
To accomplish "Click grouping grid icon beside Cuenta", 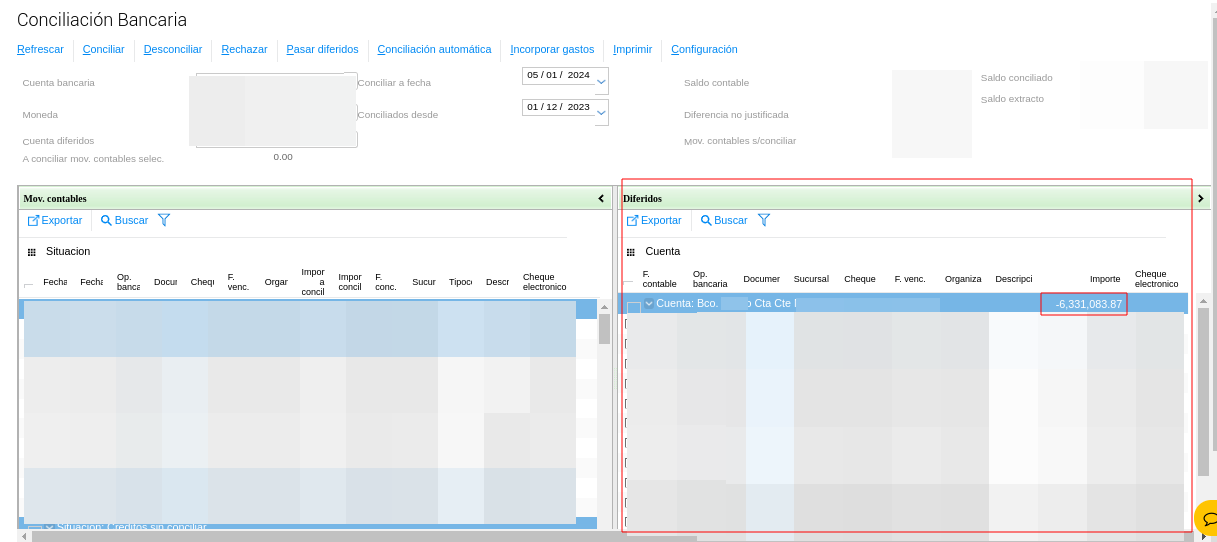I will click(x=632, y=252).
